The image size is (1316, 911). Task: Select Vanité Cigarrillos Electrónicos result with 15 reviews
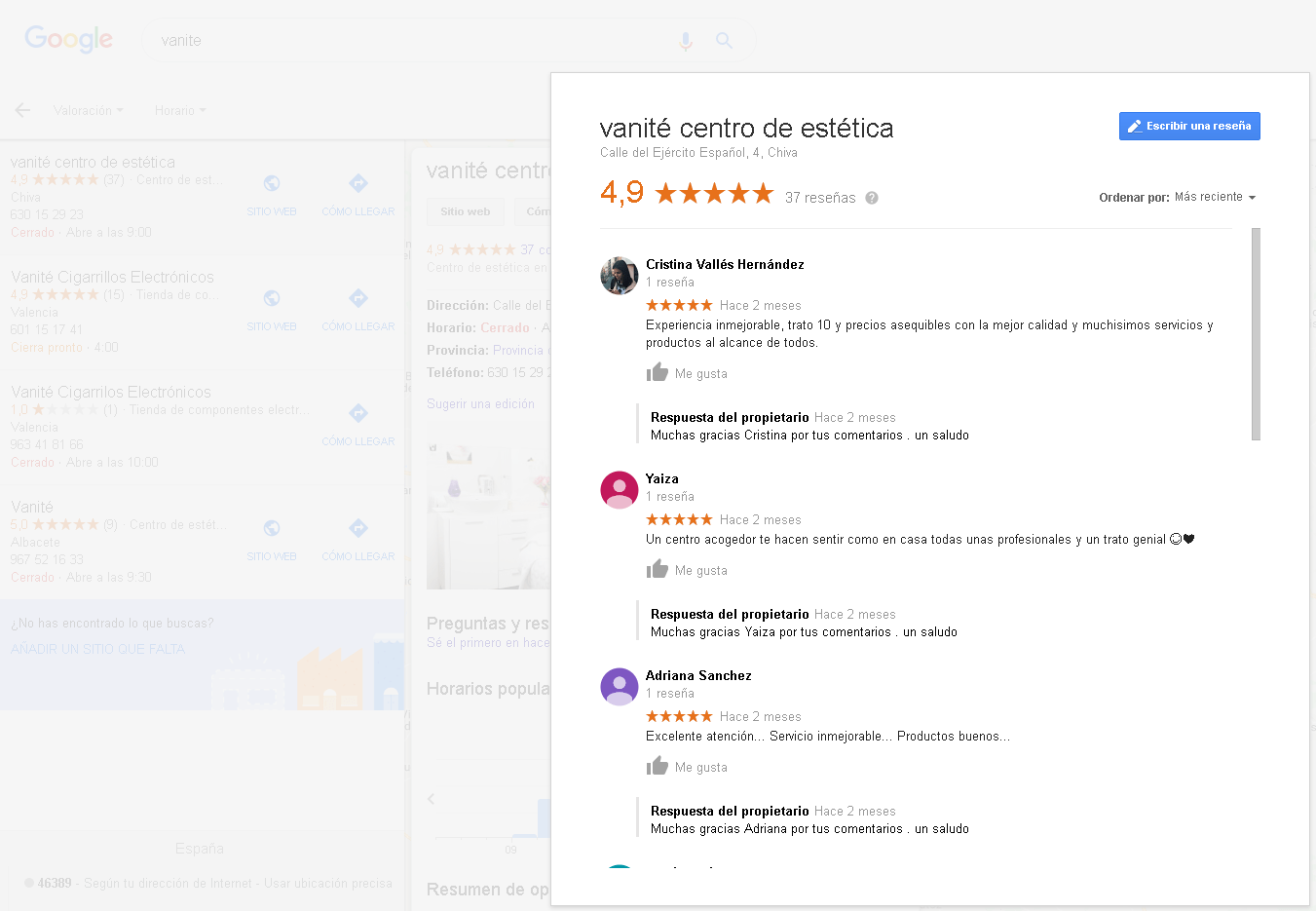coord(203,312)
